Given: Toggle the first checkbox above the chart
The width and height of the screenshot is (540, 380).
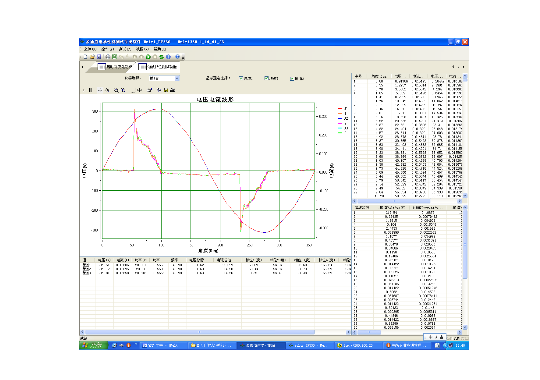Looking at the screenshot, I should coord(241,78).
